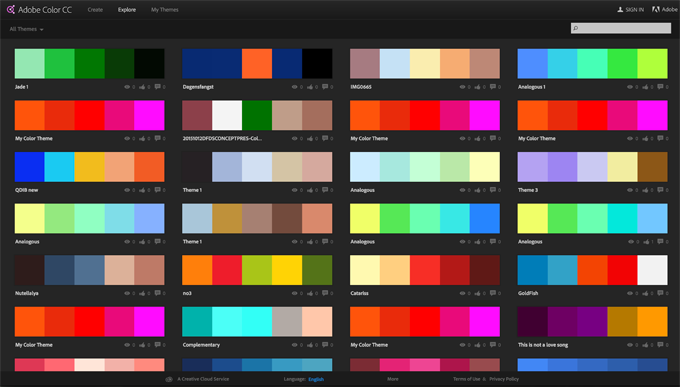Click the Adobe Color CC logo icon
The width and height of the screenshot is (680, 387).
click(10, 9)
